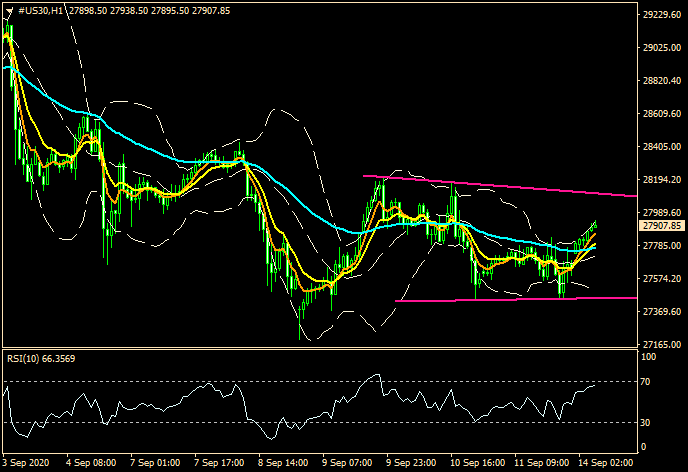The height and width of the screenshot is (472, 688).
Task: Click the RSI 30 level label
Action: (648, 422)
